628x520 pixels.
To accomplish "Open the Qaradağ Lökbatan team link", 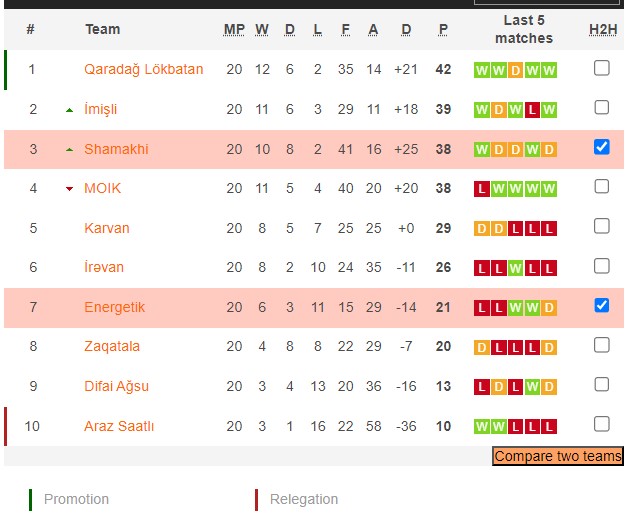I will click(x=143, y=69).
